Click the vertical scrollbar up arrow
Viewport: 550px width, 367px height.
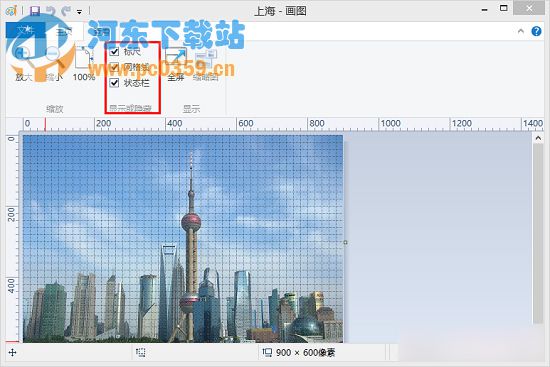[538, 138]
